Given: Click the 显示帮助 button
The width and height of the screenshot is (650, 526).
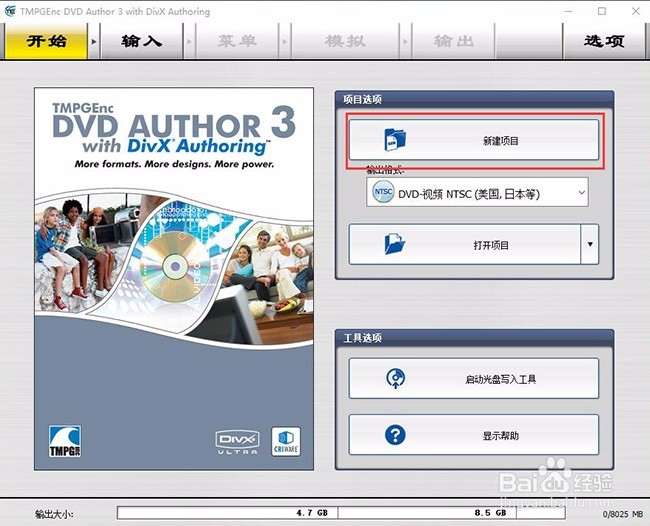Looking at the screenshot, I should point(474,435).
